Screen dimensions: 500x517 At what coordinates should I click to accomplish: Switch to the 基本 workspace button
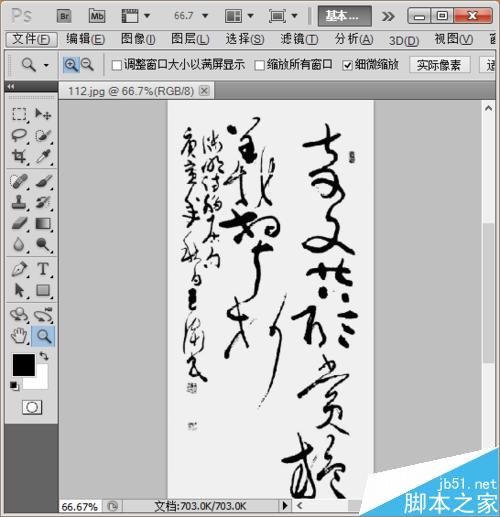(344, 16)
